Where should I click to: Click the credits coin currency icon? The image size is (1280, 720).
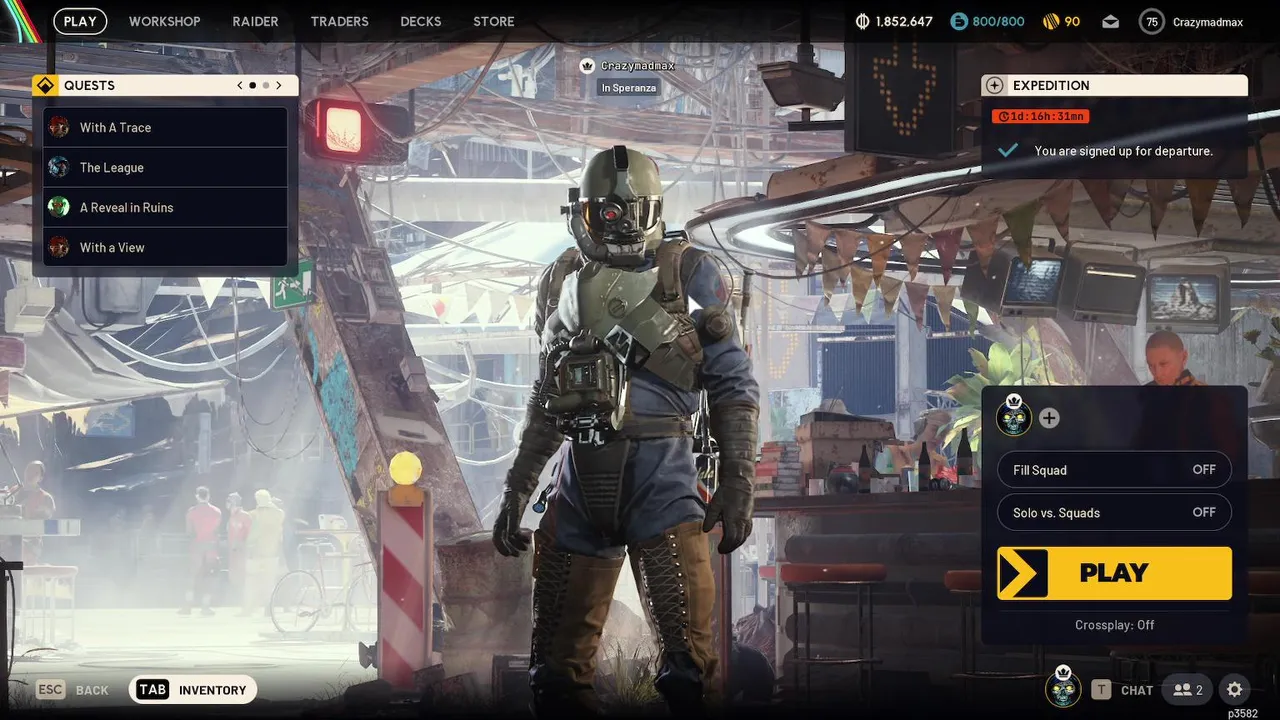[x=863, y=21]
